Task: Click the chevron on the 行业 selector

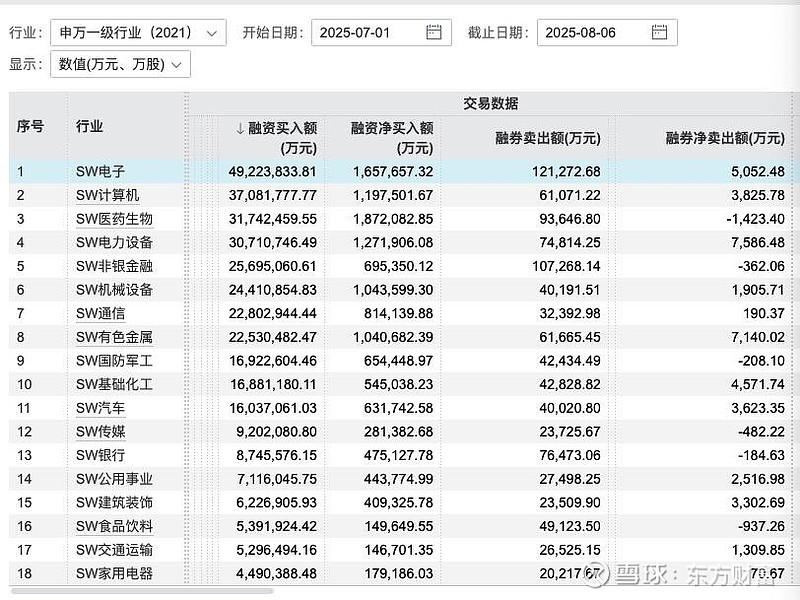Action: click(x=210, y=31)
